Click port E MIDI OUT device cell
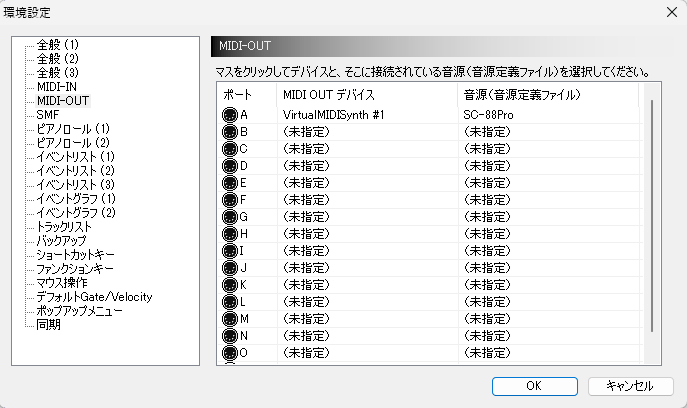Image resolution: width=687 pixels, height=408 pixels. click(367, 183)
